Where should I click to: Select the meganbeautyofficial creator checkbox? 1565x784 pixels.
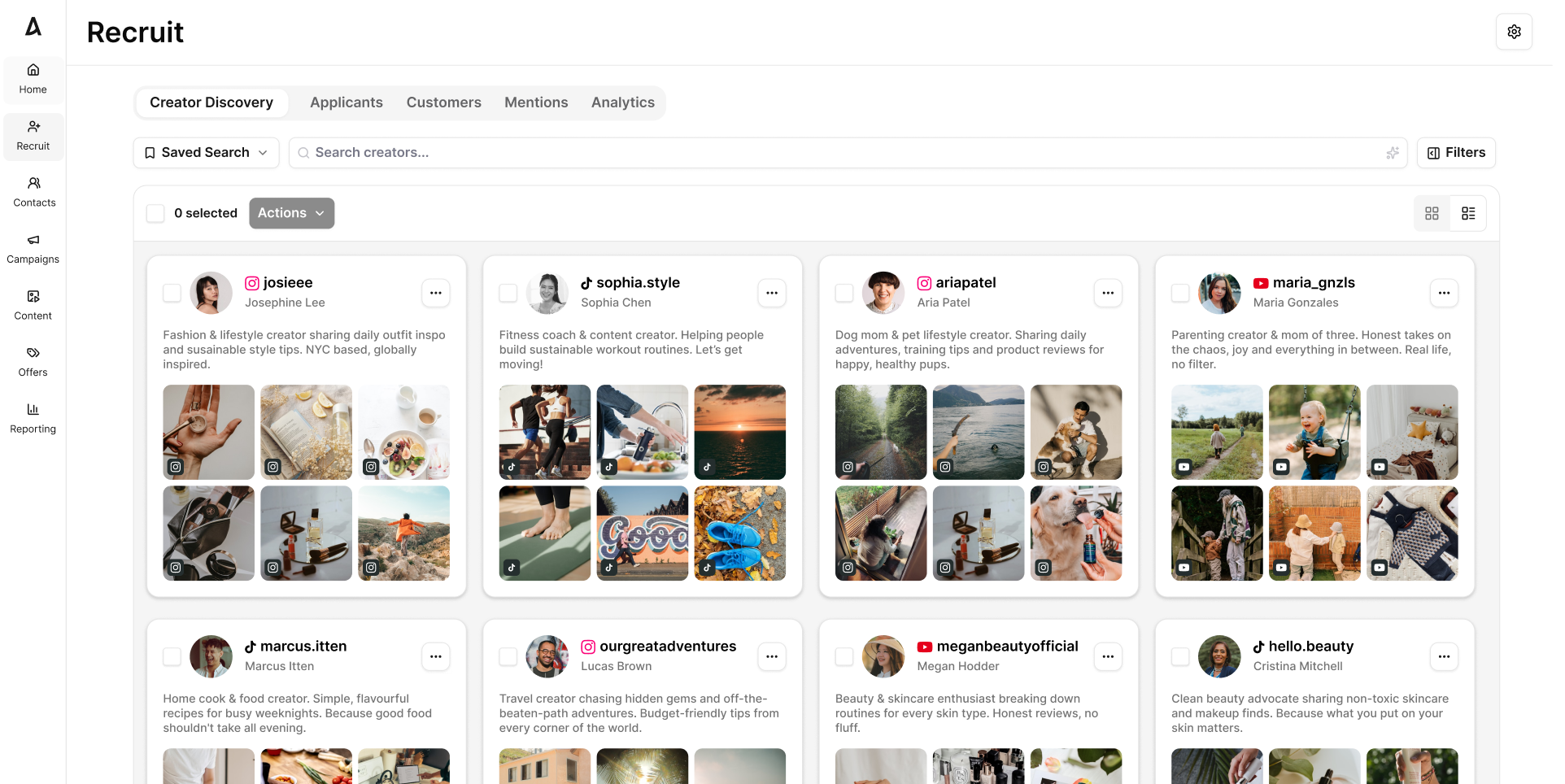844,656
